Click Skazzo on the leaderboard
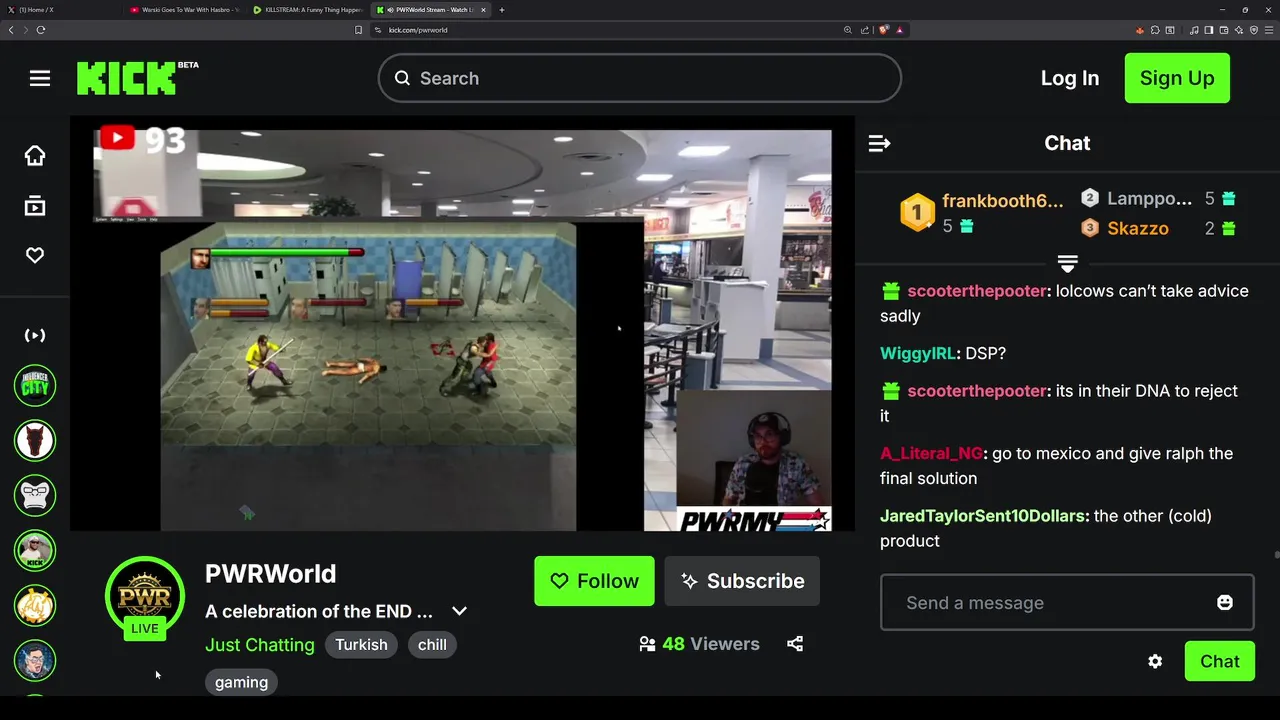Image resolution: width=1280 pixels, height=720 pixels. pyautogui.click(x=1137, y=228)
